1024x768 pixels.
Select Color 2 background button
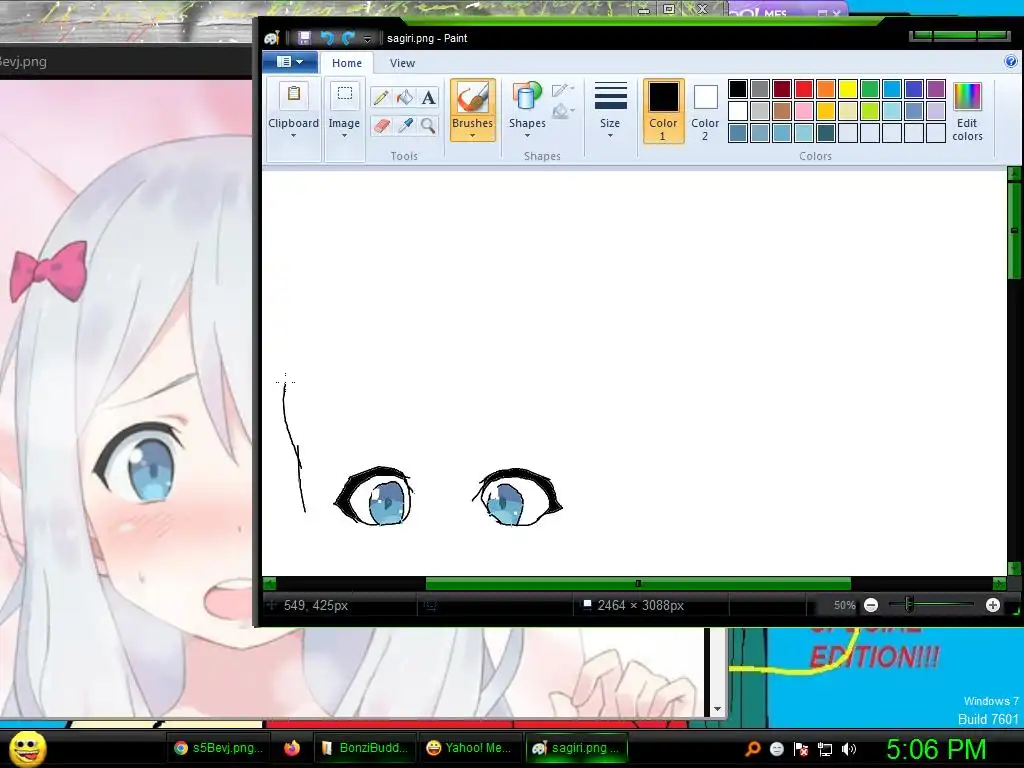[x=705, y=110]
